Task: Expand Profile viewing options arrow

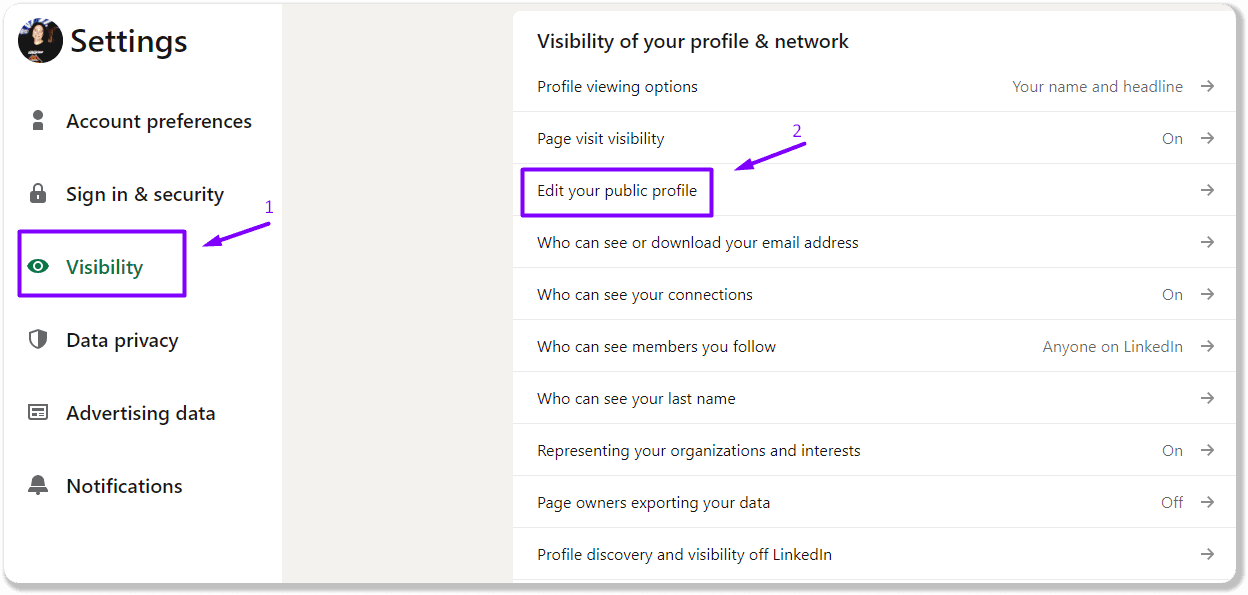Action: pyautogui.click(x=1207, y=87)
